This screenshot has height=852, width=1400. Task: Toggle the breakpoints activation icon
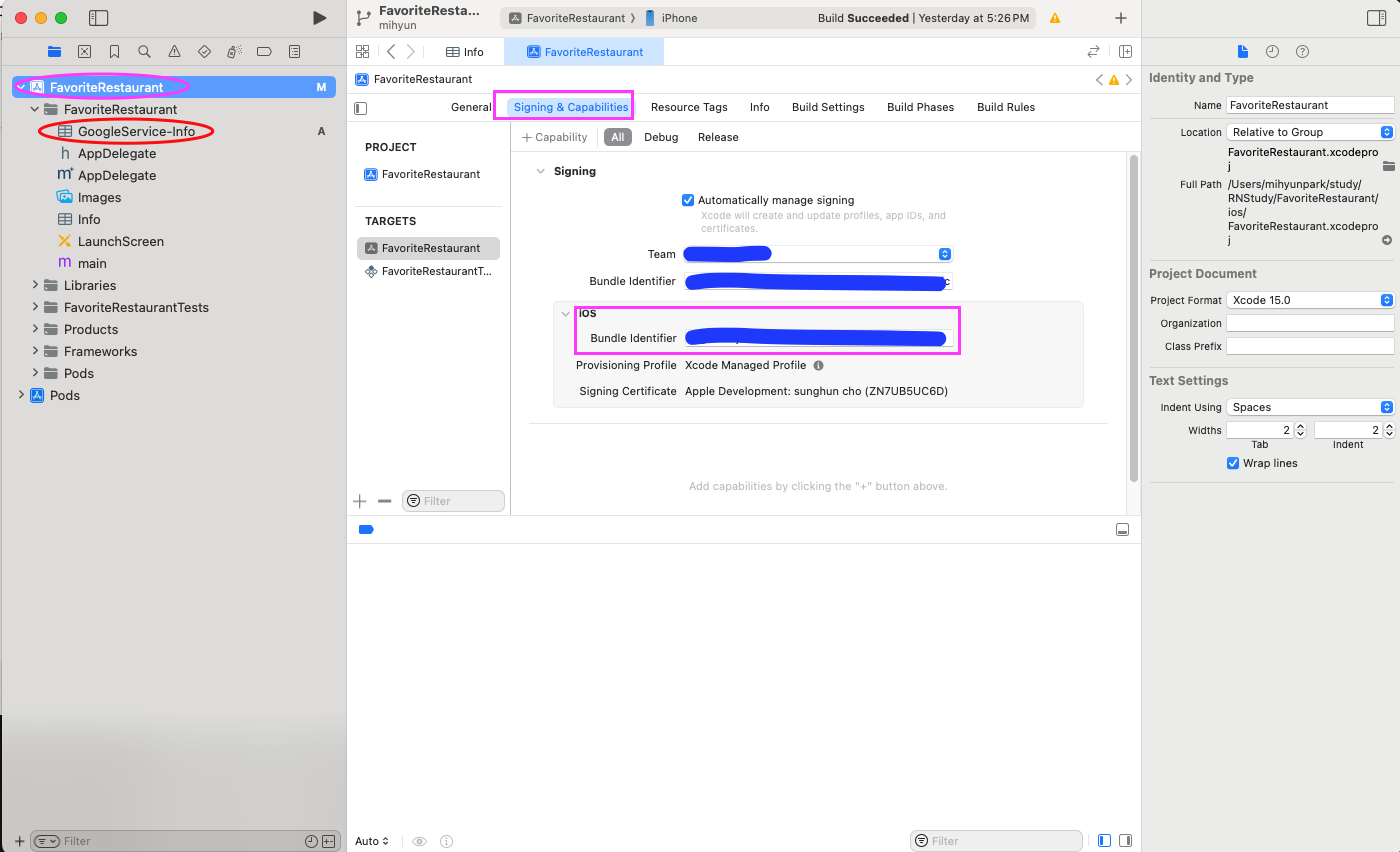click(366, 529)
